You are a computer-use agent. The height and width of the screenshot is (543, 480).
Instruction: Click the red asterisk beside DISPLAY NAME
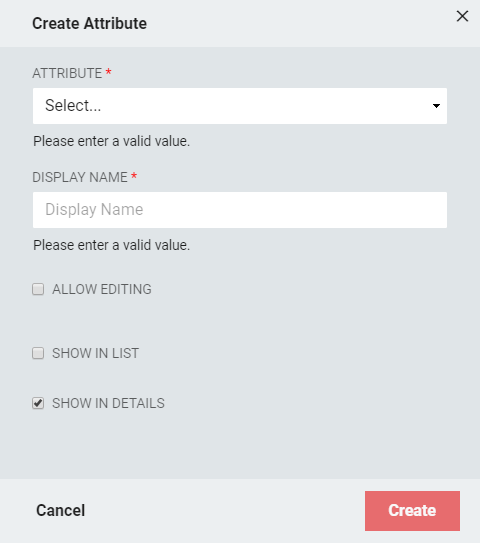(x=134, y=176)
